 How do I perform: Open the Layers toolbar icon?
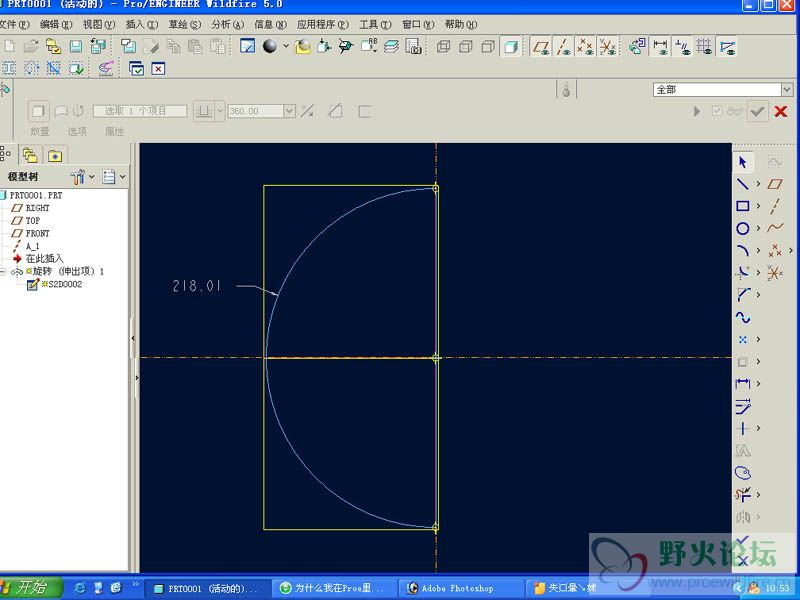pos(391,47)
